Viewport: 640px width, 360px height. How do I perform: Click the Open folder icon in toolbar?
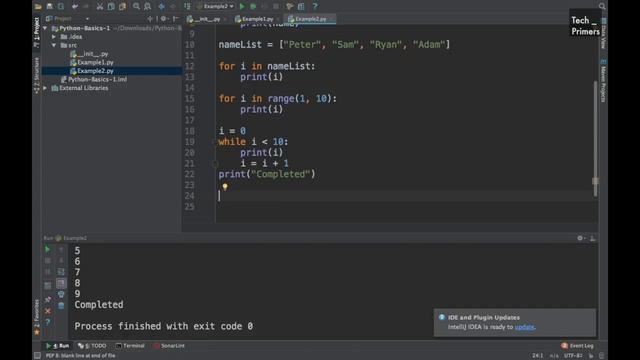tap(38, 6)
